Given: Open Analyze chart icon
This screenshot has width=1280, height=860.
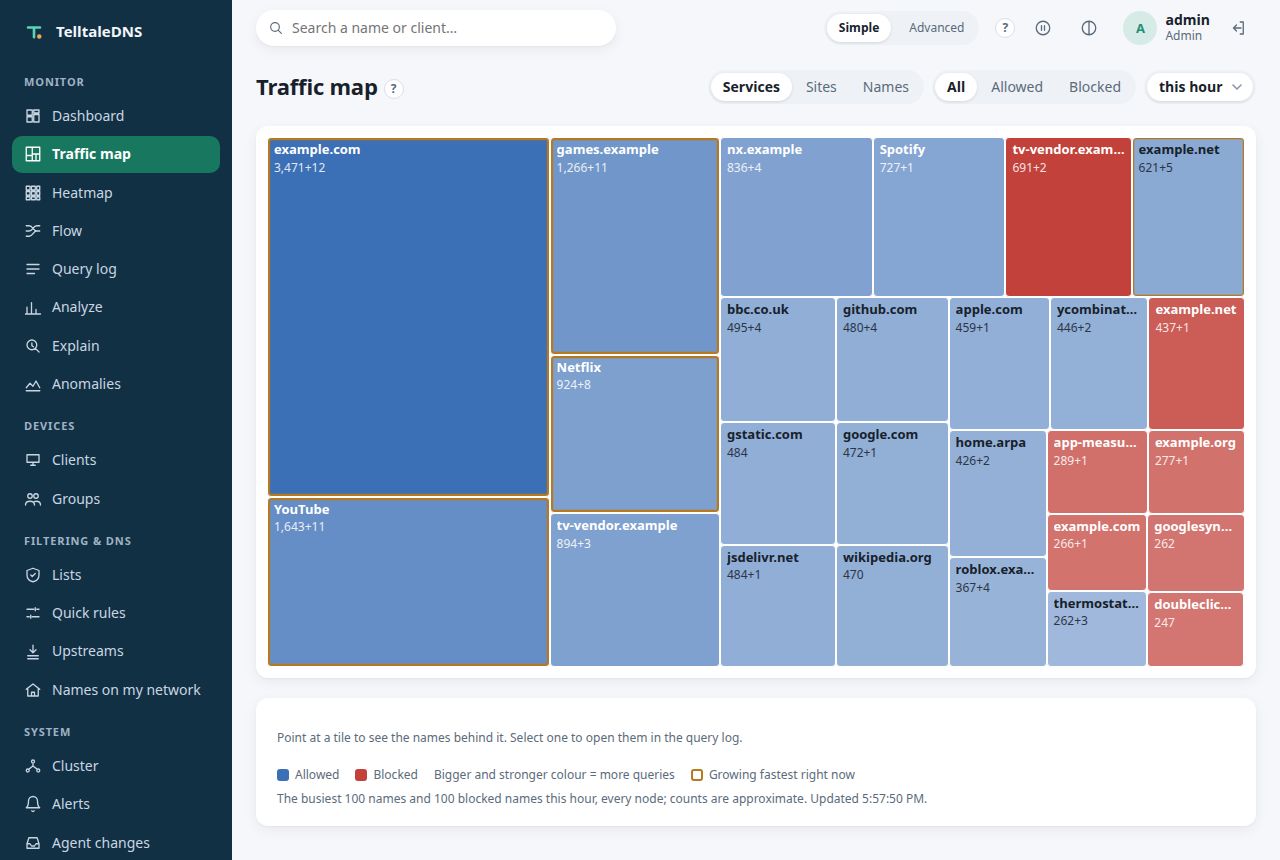Looking at the screenshot, I should tap(33, 307).
